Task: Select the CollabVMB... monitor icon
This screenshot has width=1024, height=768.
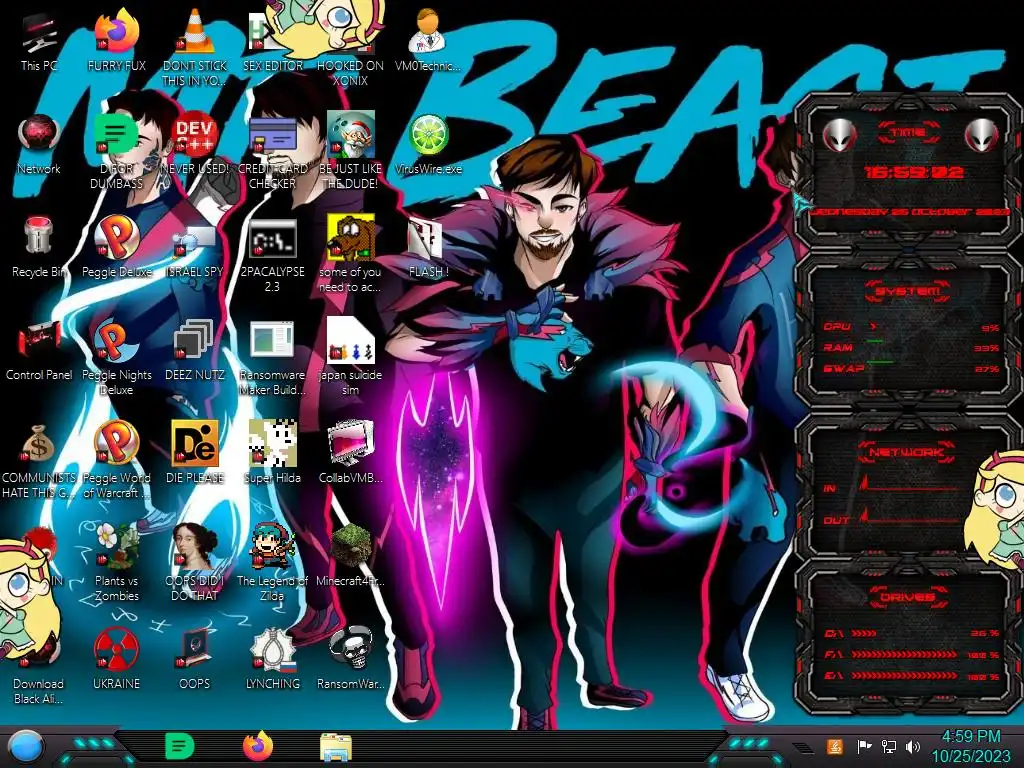Action: click(350, 453)
